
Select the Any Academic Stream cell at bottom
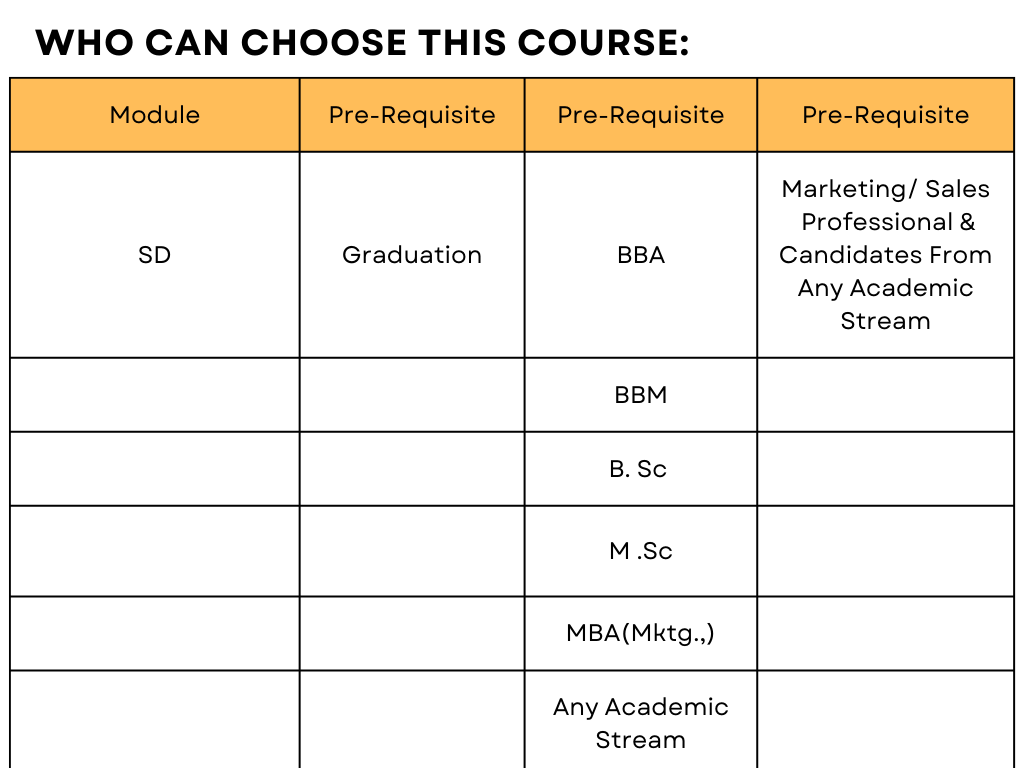pyautogui.click(x=641, y=720)
